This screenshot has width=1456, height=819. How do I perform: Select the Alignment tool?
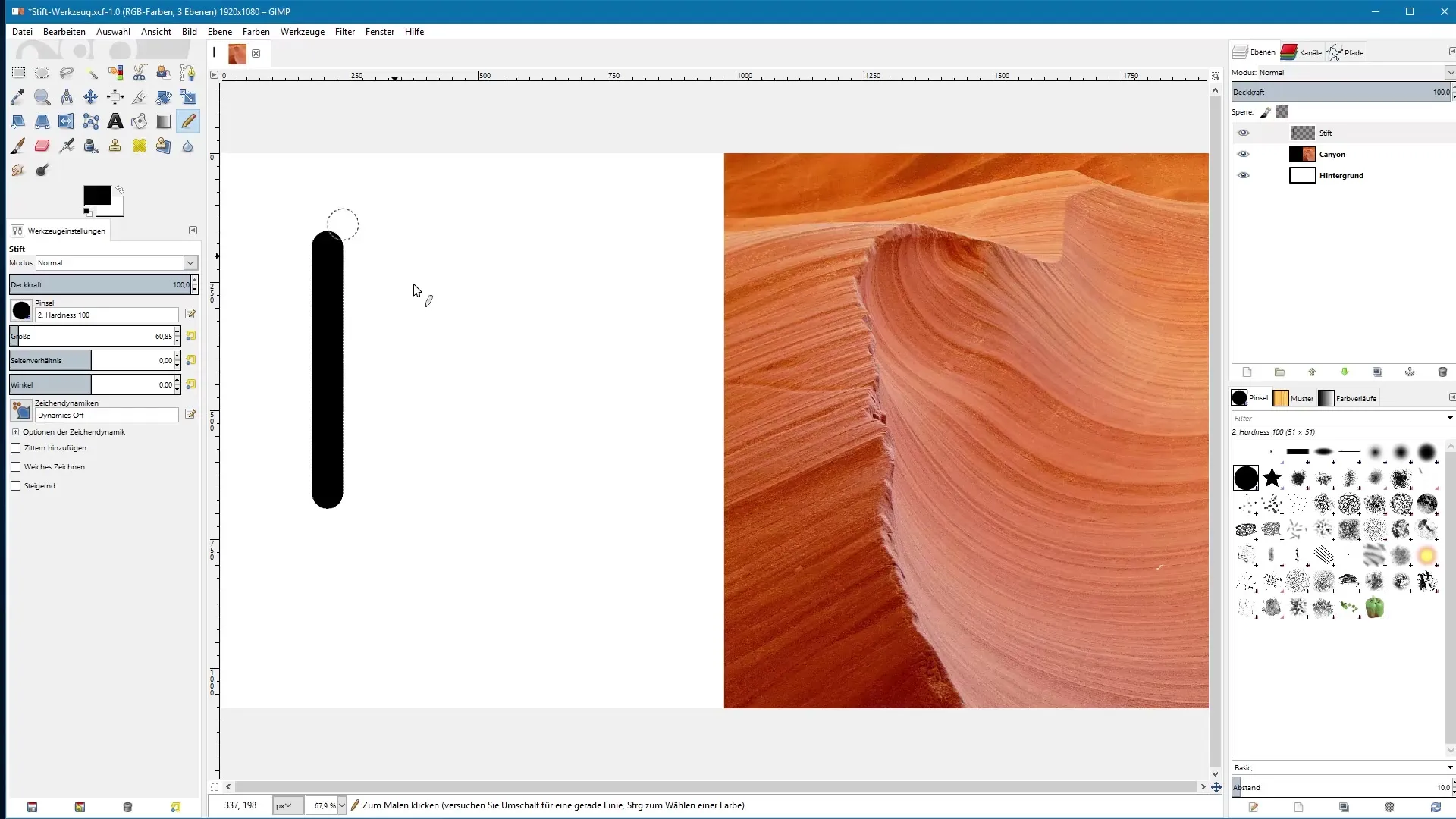coord(115,97)
